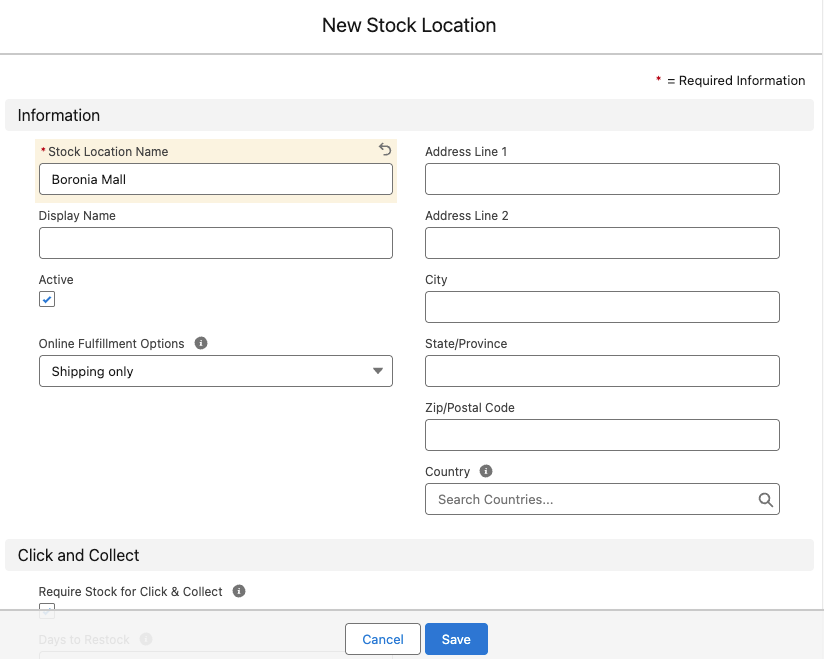
Task: Save the new stock location
Action: (x=456, y=638)
